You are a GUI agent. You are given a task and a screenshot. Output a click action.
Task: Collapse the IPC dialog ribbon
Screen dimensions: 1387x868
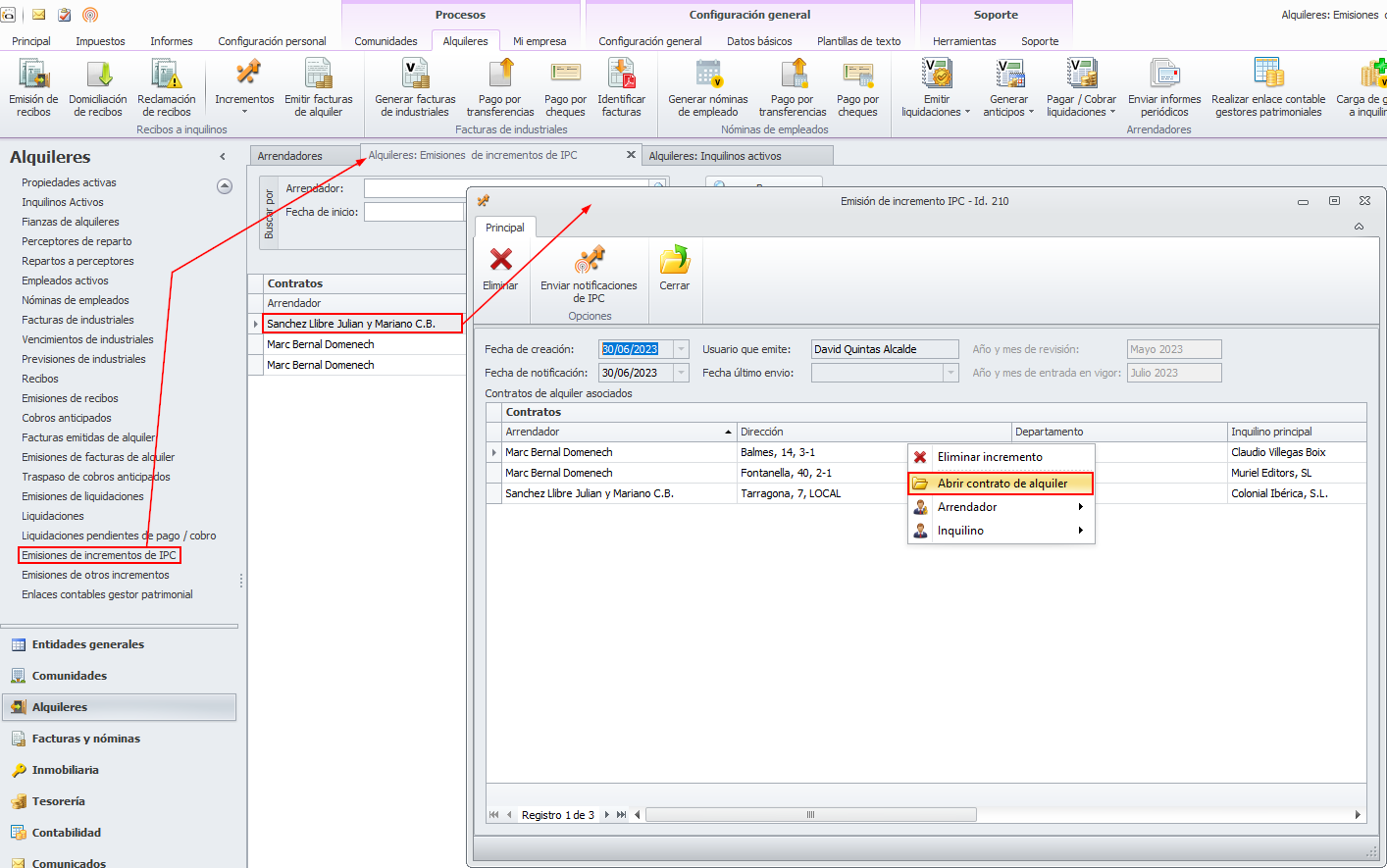[1359, 227]
